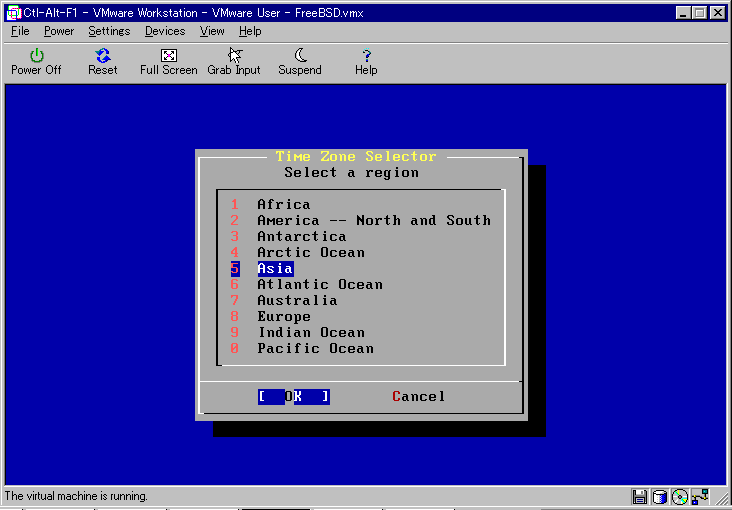The height and width of the screenshot is (510, 732).
Task: Open the Settings menu
Action: coord(109,31)
